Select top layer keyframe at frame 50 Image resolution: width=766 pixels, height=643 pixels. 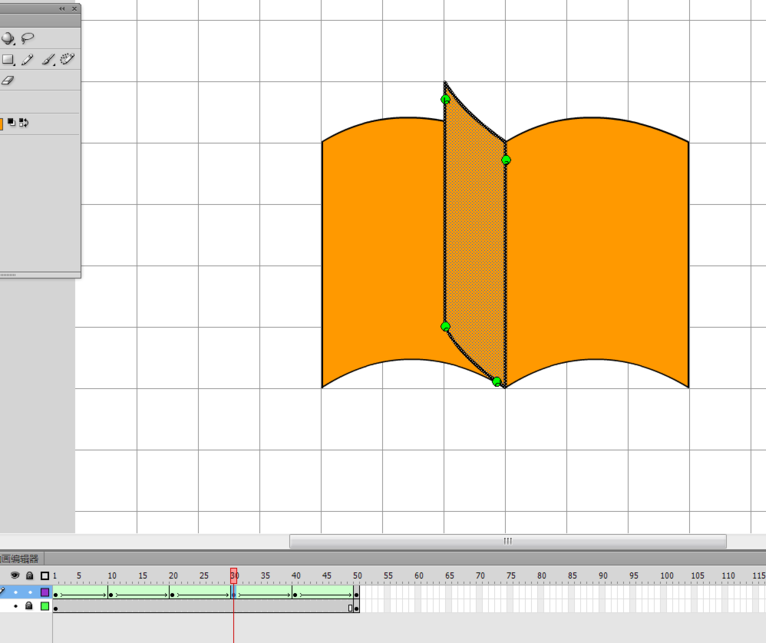[x=357, y=595]
